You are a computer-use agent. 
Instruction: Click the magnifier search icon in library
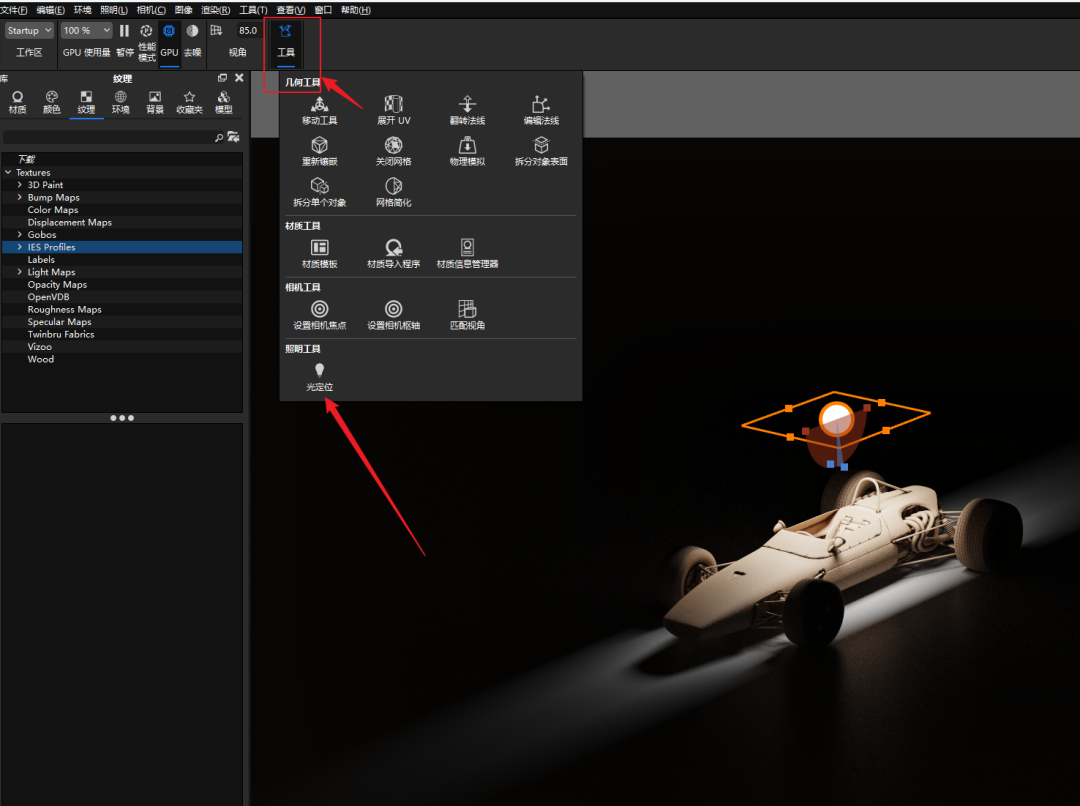point(219,138)
